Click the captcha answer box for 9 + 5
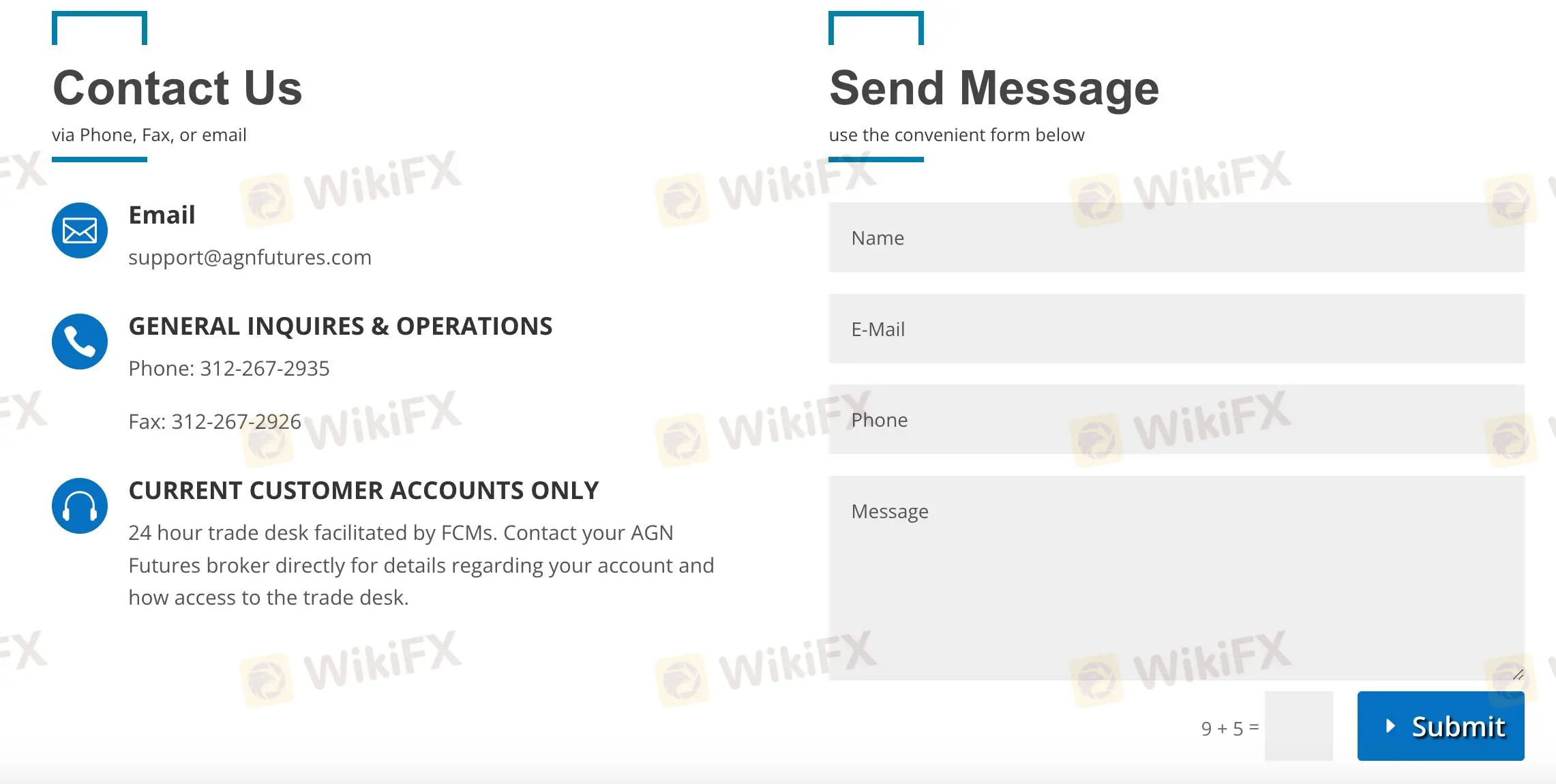Screen dimensions: 1556x784 coord(1299,726)
